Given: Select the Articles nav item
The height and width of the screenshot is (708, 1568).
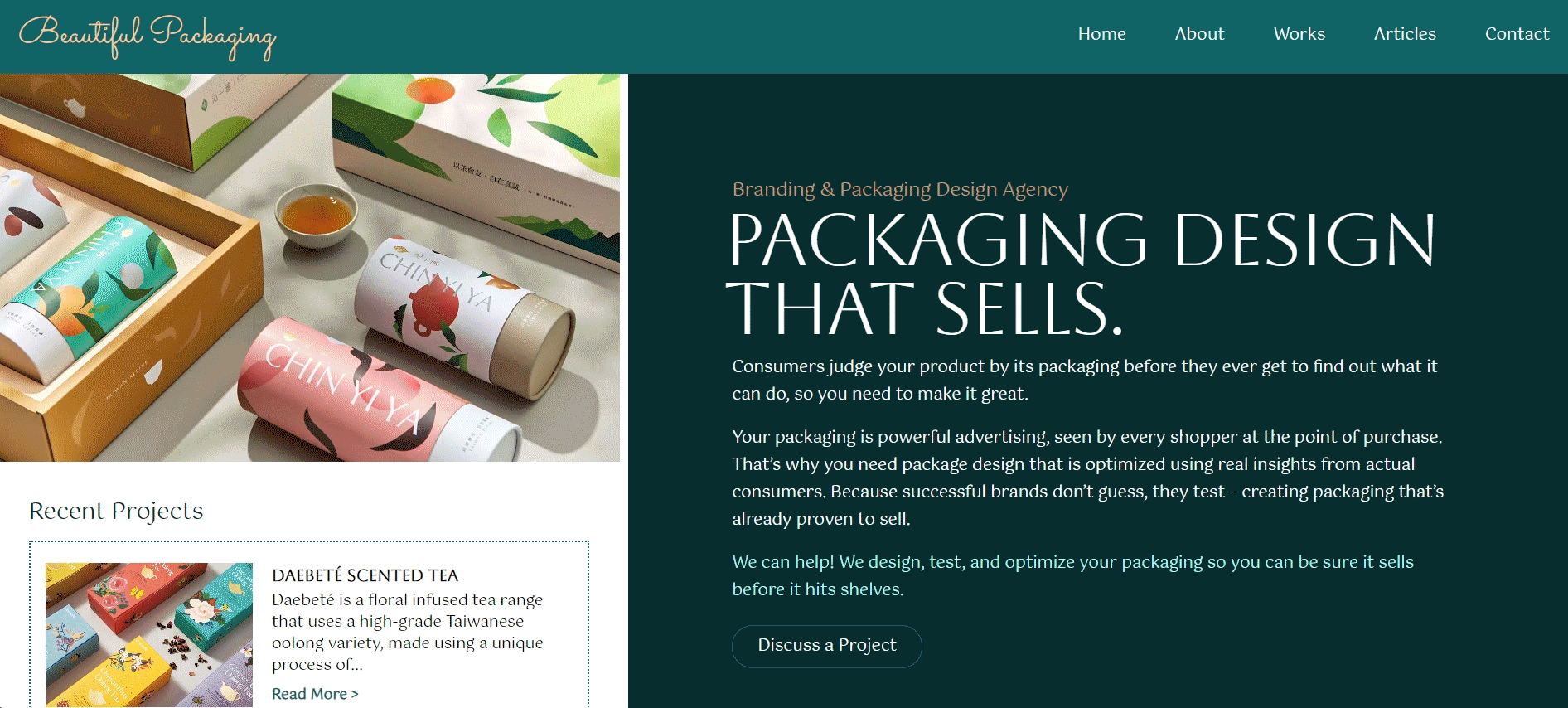Looking at the screenshot, I should [1405, 34].
